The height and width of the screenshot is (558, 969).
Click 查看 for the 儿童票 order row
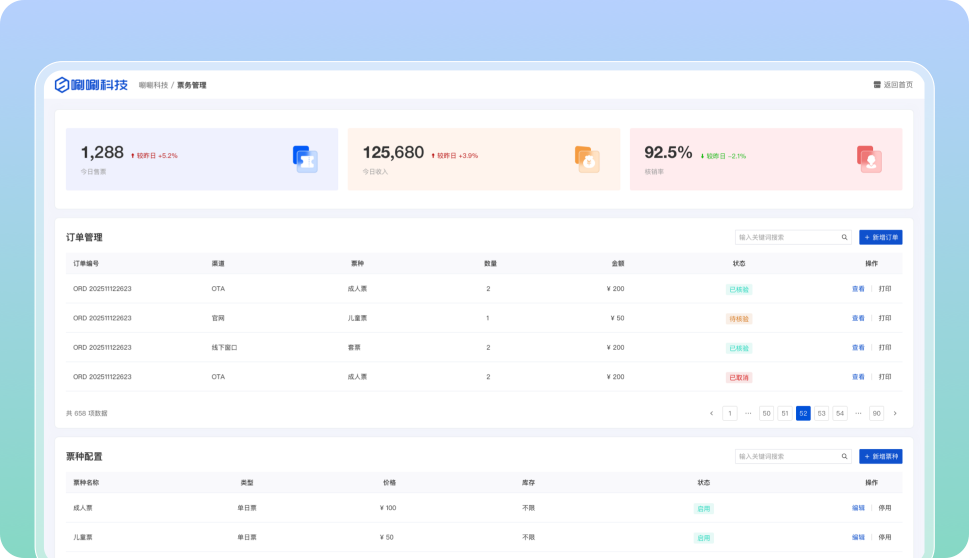pyautogui.click(x=858, y=318)
